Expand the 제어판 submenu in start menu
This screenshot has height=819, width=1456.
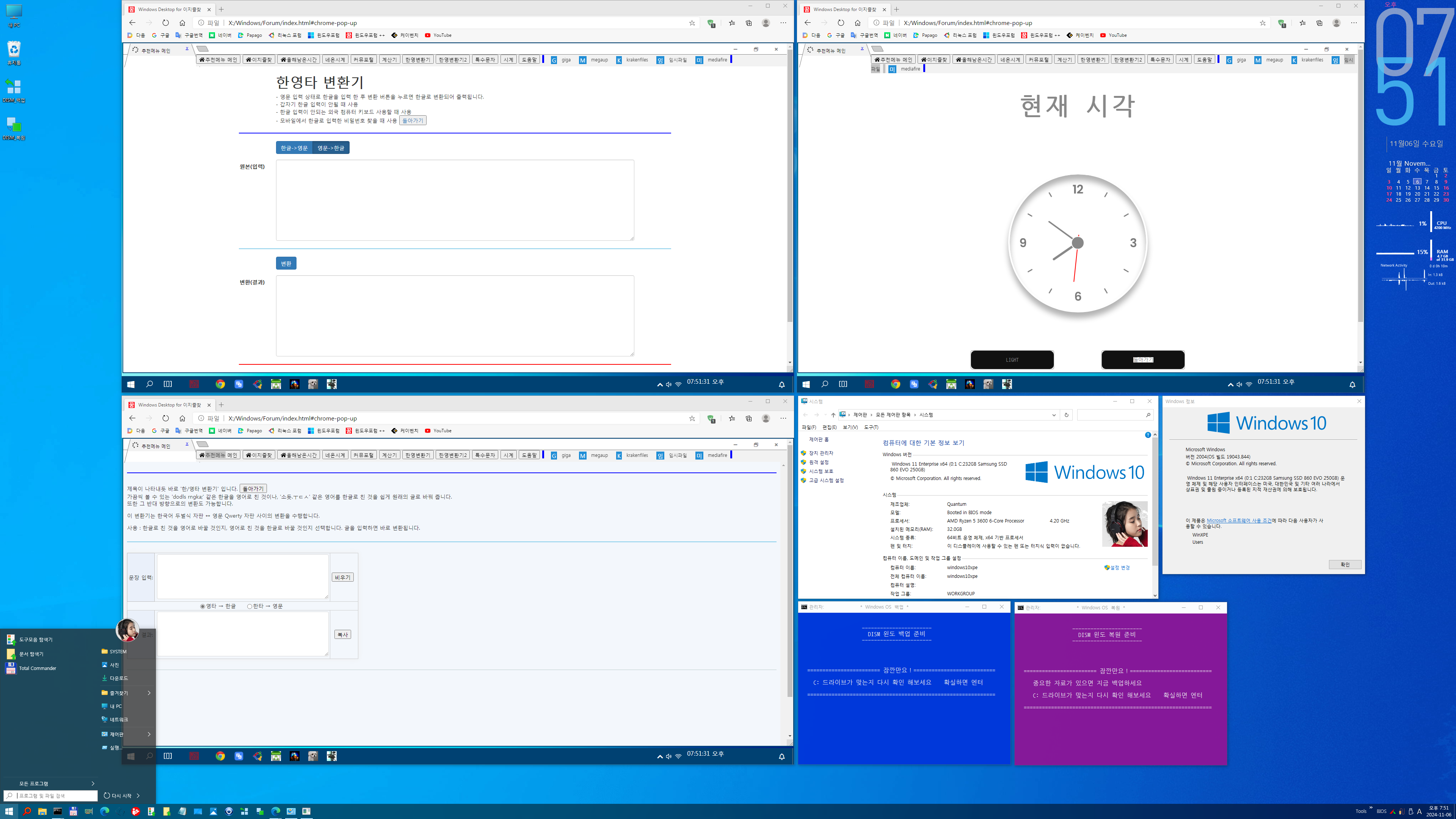point(149,734)
